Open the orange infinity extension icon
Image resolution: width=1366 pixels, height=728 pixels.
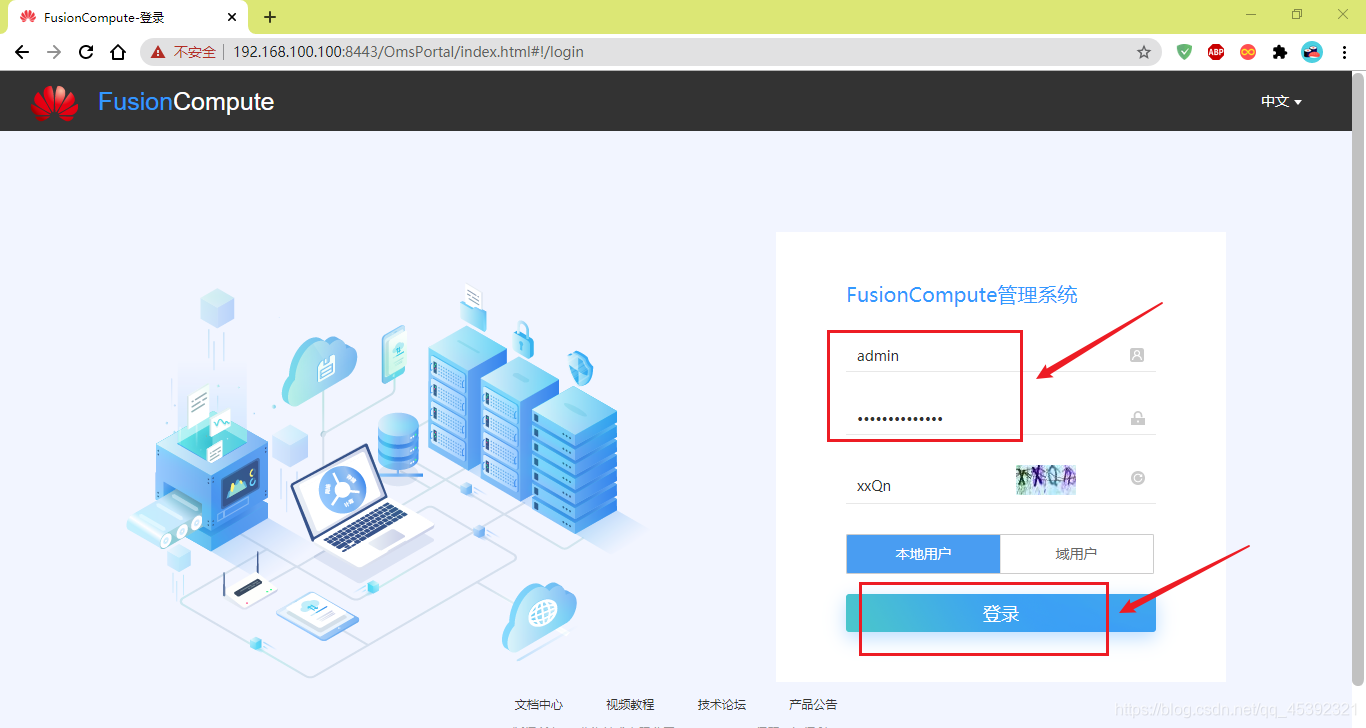1248,52
